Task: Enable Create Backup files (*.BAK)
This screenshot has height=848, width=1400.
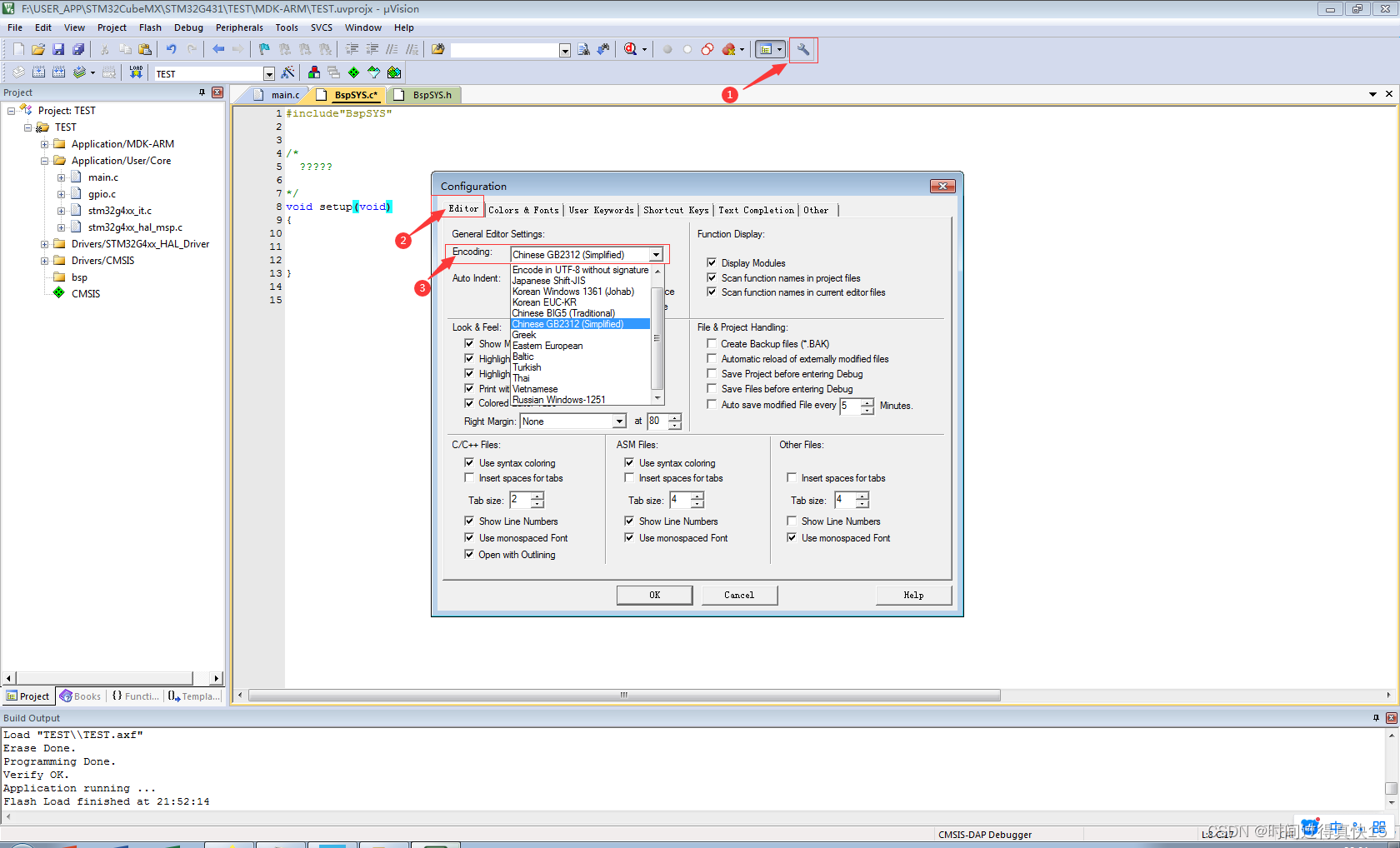Action: [712, 343]
